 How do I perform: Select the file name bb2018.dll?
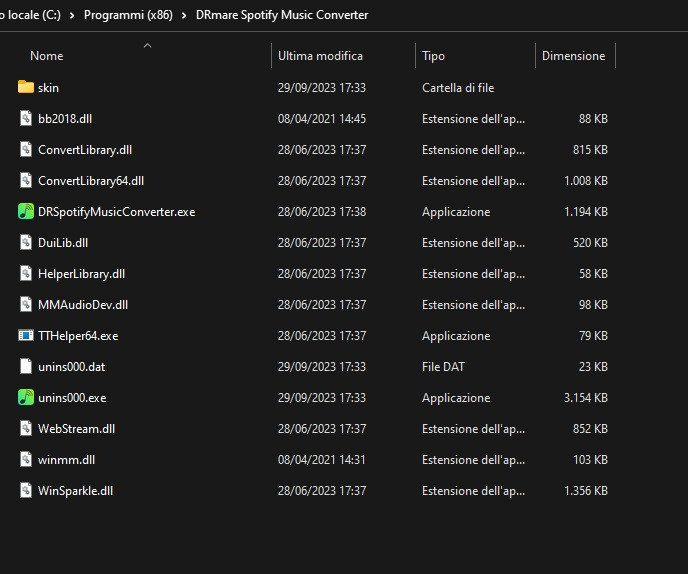point(65,118)
